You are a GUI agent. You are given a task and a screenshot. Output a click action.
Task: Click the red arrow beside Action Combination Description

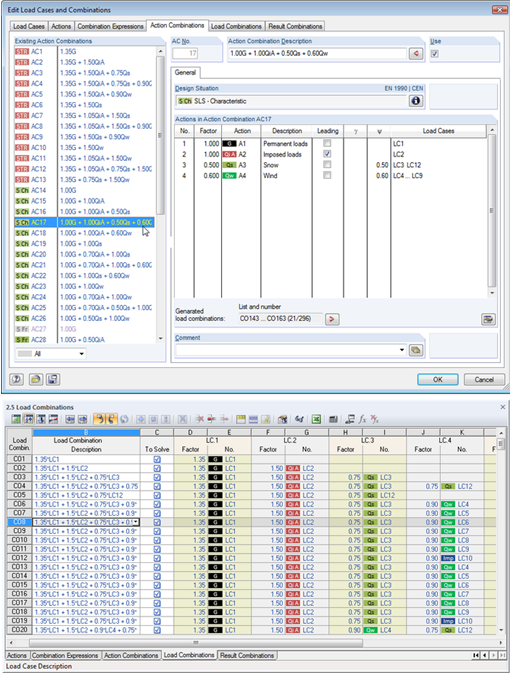pyautogui.click(x=415, y=53)
